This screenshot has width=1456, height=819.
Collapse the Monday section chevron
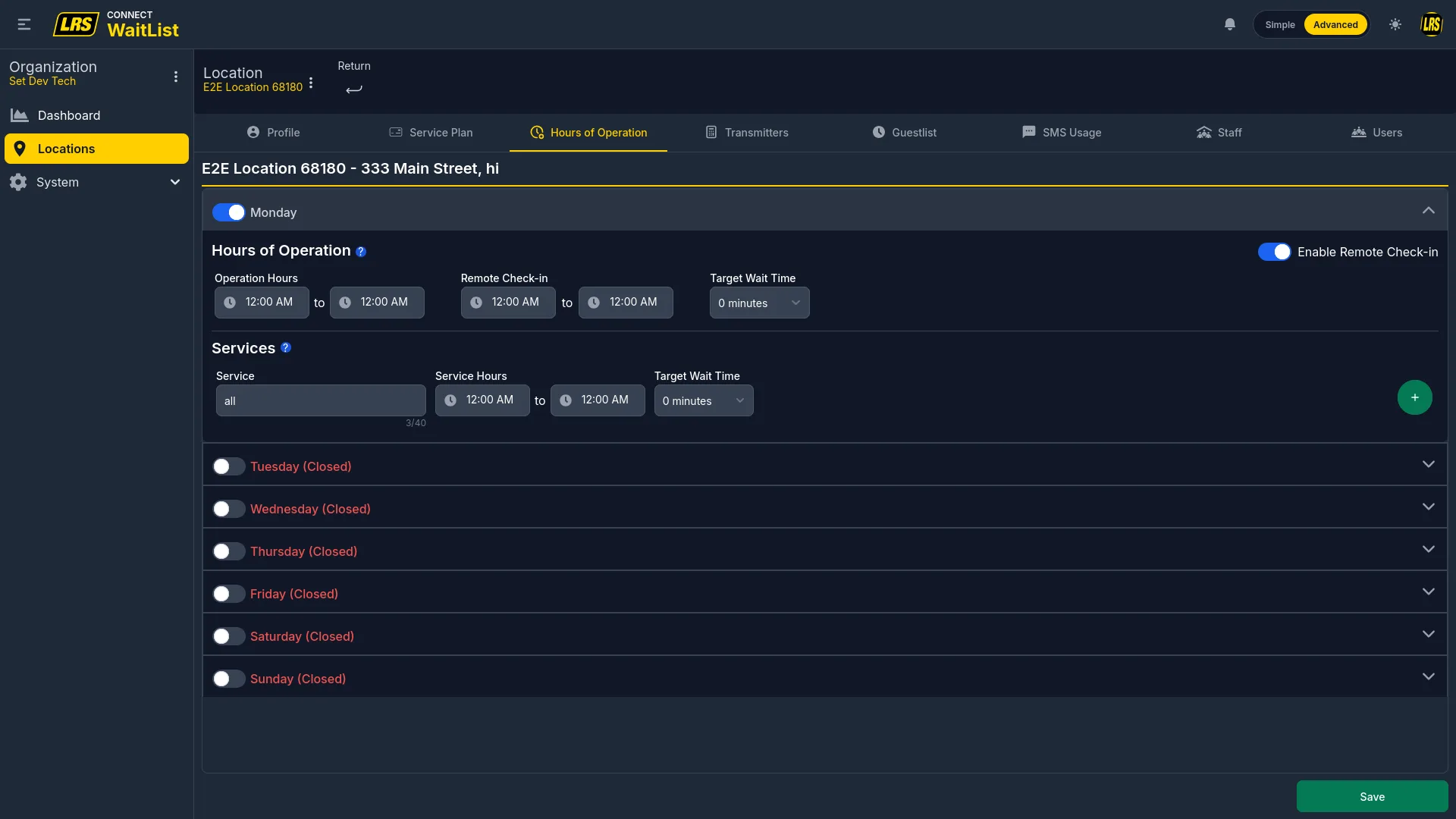1429,210
